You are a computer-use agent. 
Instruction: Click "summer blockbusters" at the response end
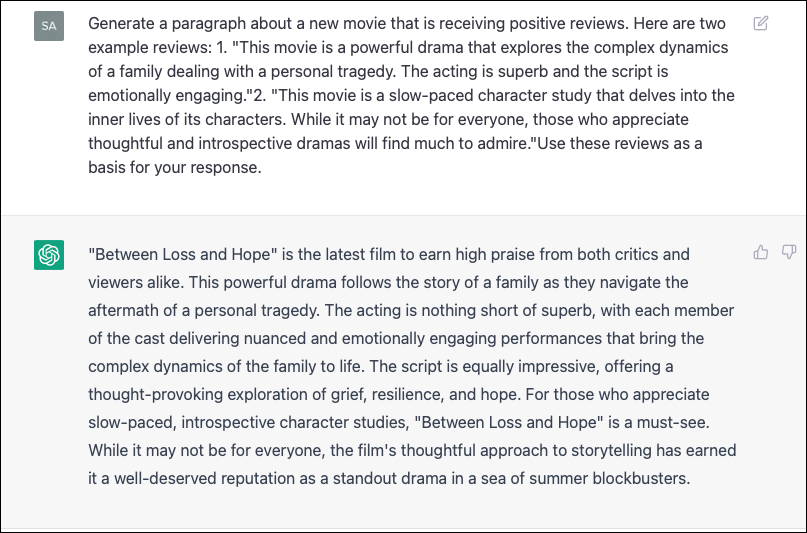click(x=609, y=478)
